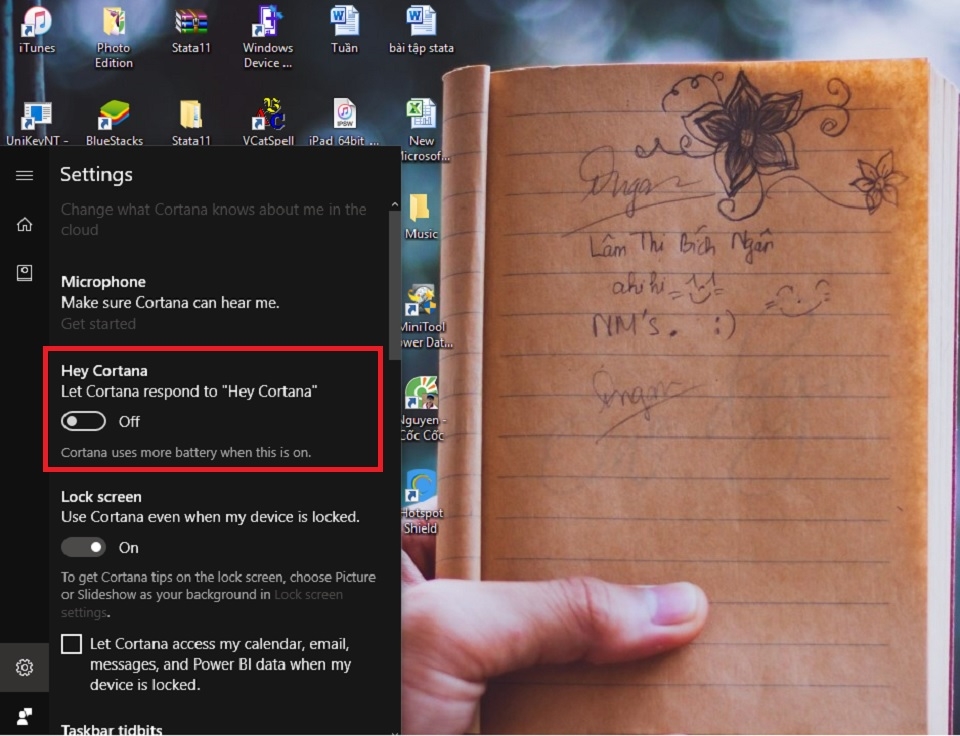Viewport: 960px width, 736px height.
Task: Click the Microphone section heading
Action: (x=103, y=282)
